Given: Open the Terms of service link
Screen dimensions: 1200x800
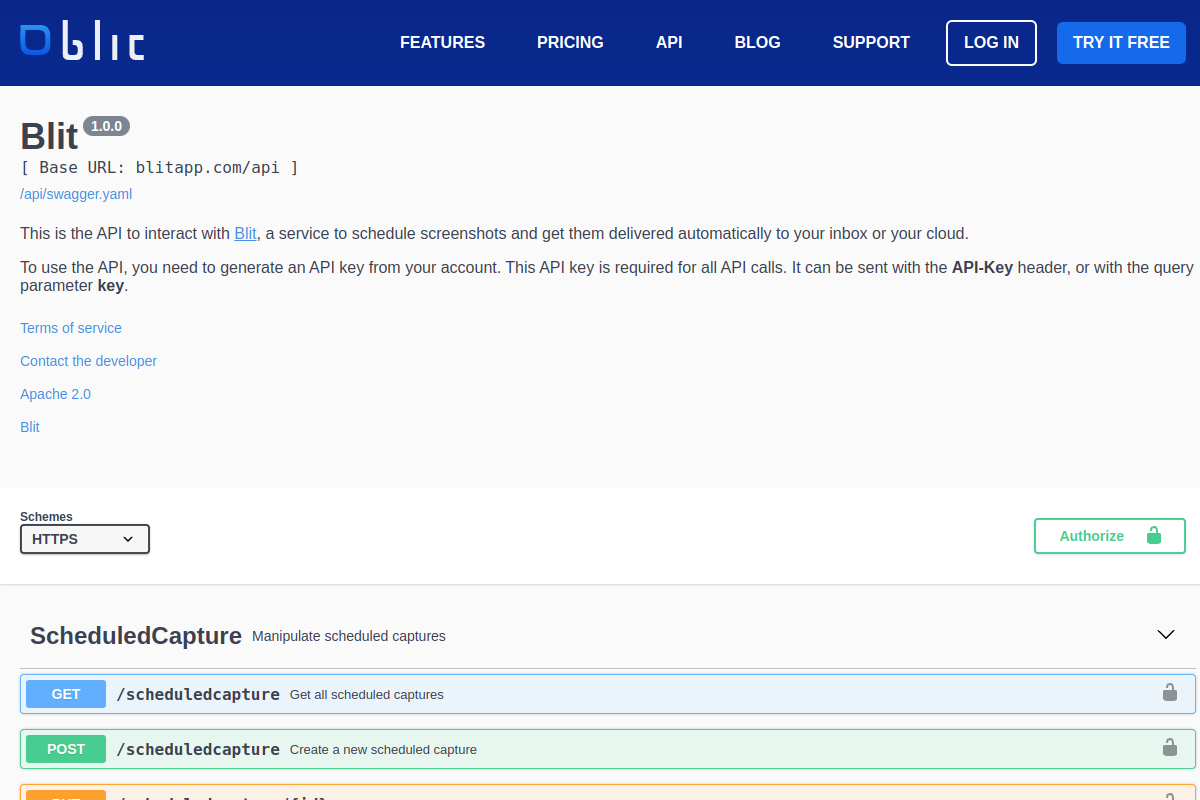Looking at the screenshot, I should coord(71,328).
